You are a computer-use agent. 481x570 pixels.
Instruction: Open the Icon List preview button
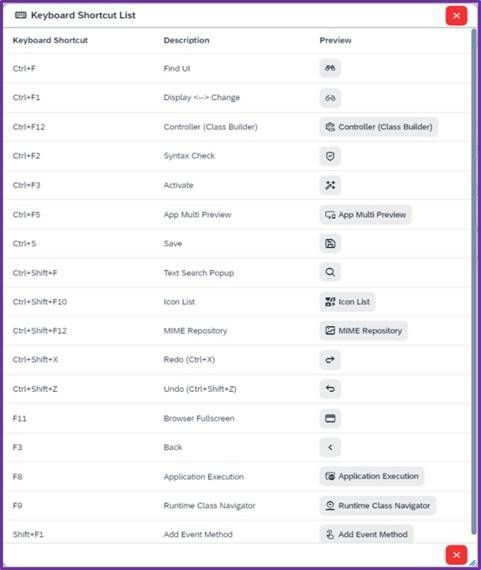click(x=347, y=302)
